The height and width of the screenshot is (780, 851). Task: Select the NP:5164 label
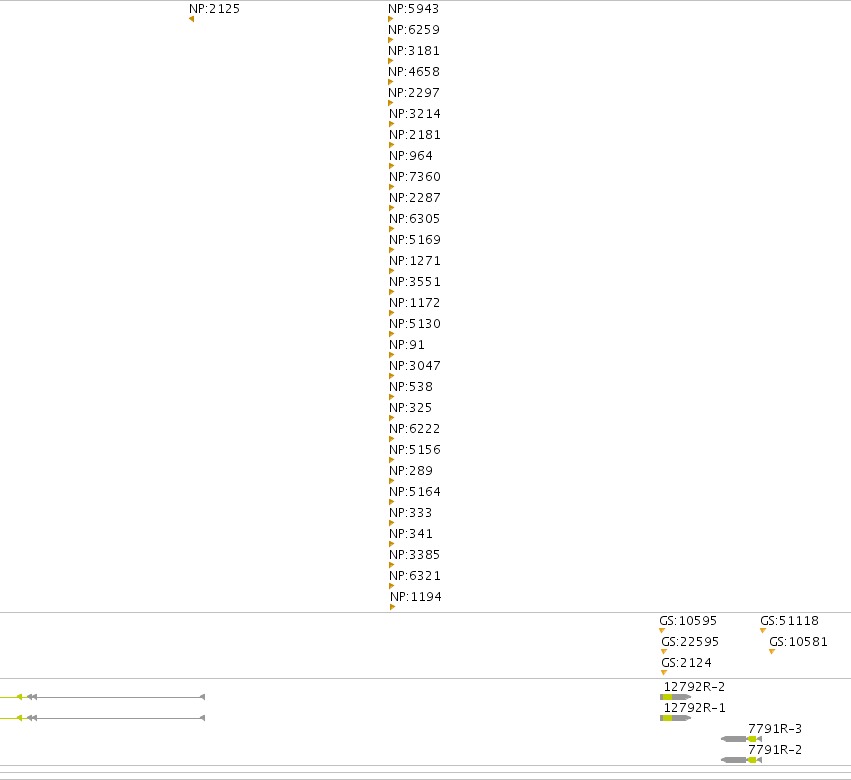pyautogui.click(x=415, y=492)
